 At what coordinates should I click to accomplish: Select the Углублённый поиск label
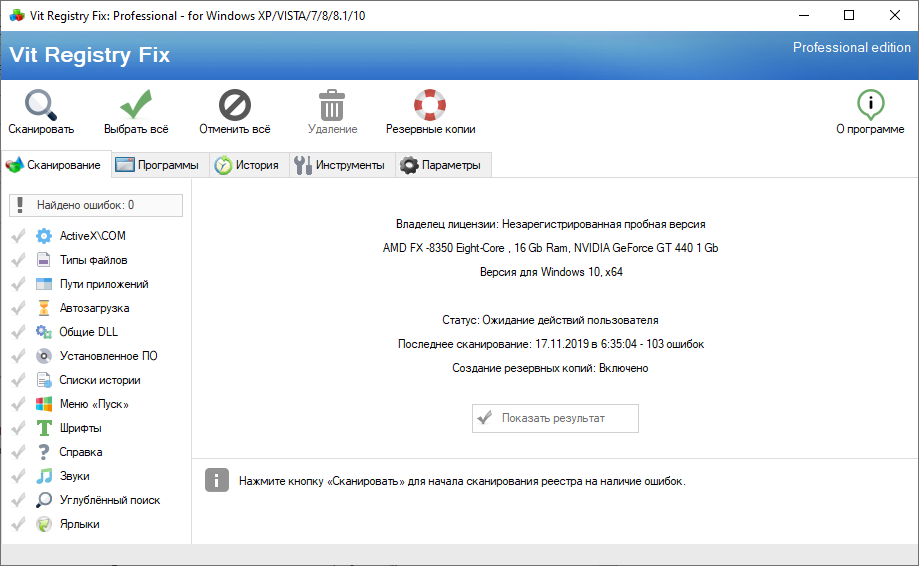point(110,500)
